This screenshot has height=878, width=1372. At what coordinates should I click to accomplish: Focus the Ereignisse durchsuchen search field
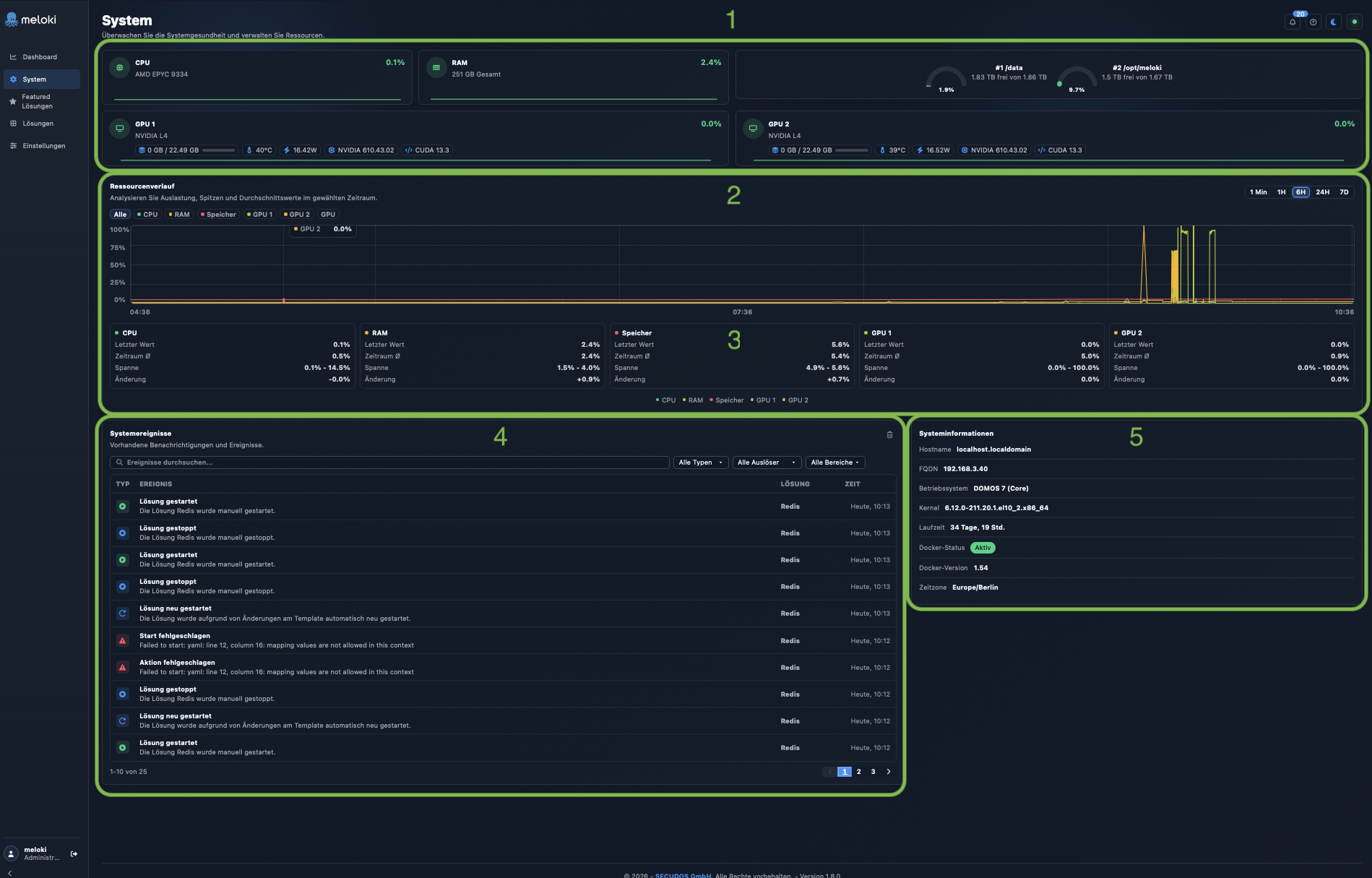coord(390,462)
